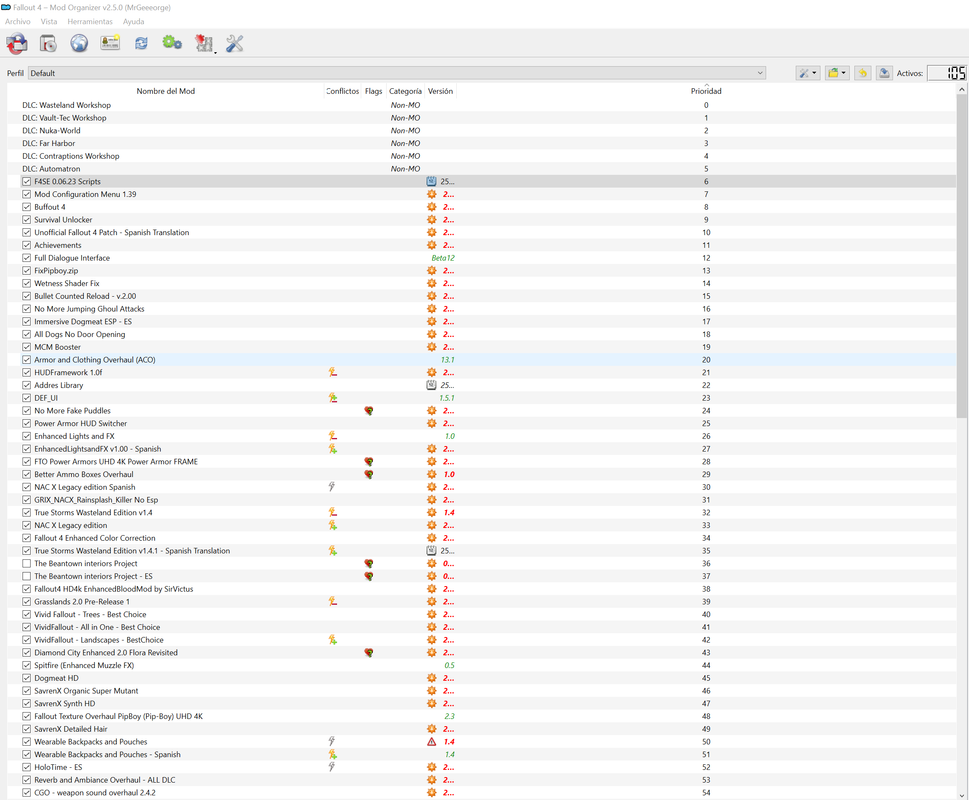The height and width of the screenshot is (800, 969).
Task: Click install mod from archive icon
Action: pos(48,43)
